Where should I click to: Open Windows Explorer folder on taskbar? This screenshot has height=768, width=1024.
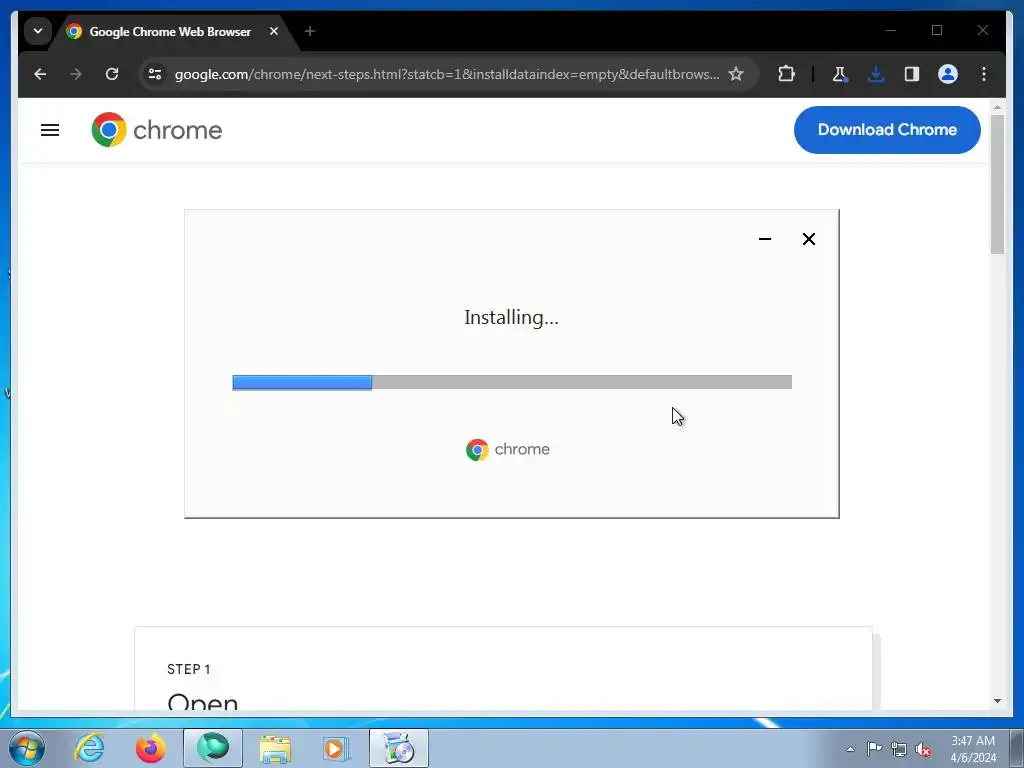275,748
